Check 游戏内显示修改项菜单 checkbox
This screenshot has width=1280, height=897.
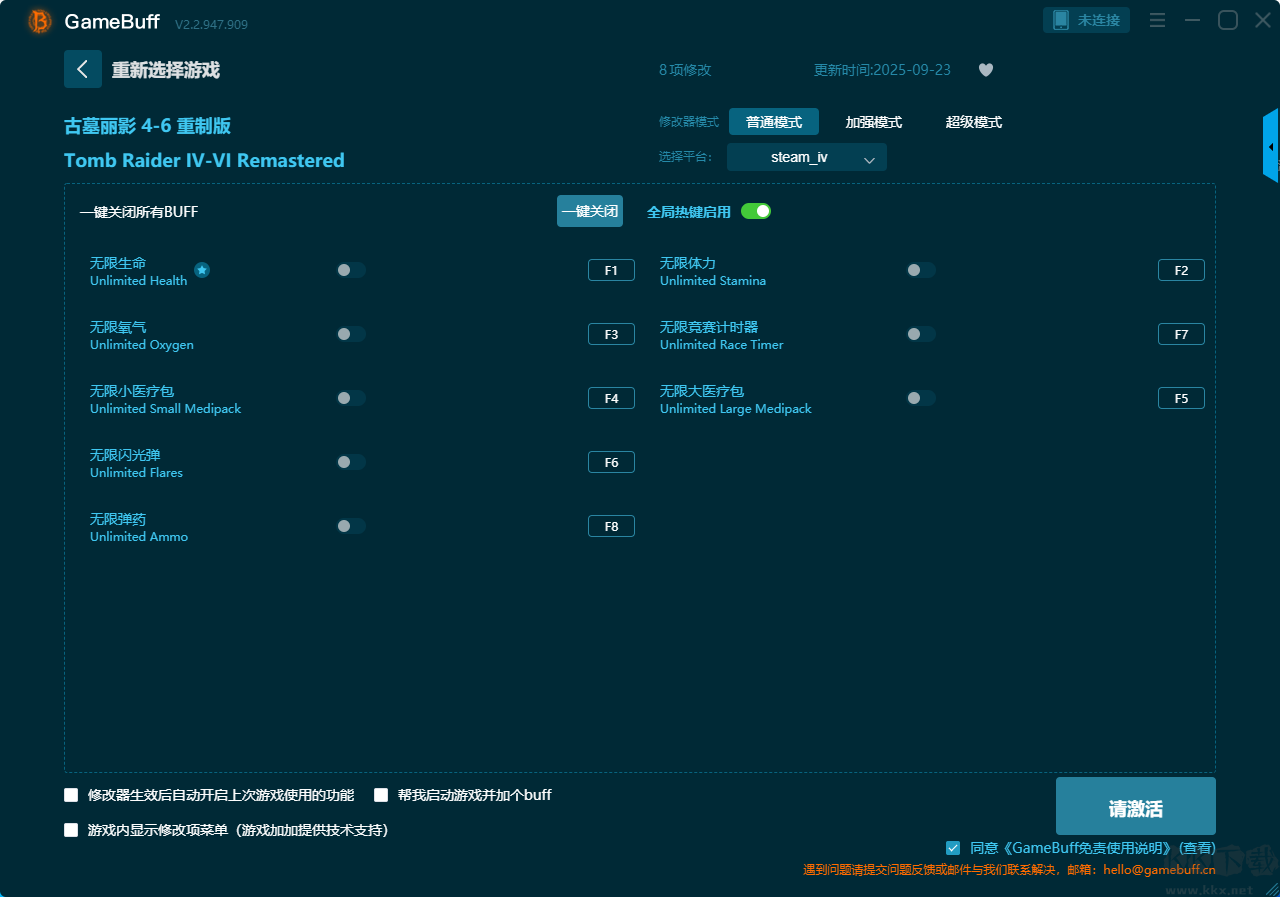(71, 830)
